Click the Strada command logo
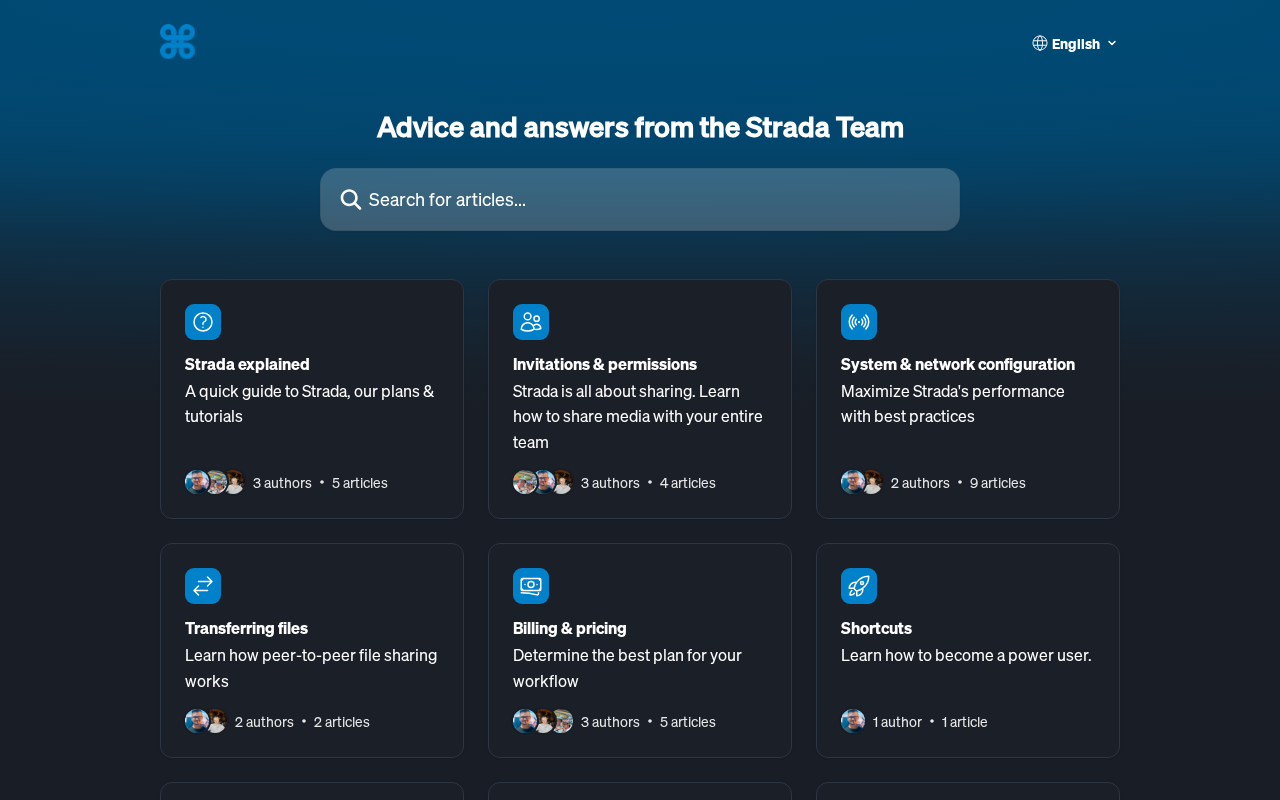 click(177, 42)
